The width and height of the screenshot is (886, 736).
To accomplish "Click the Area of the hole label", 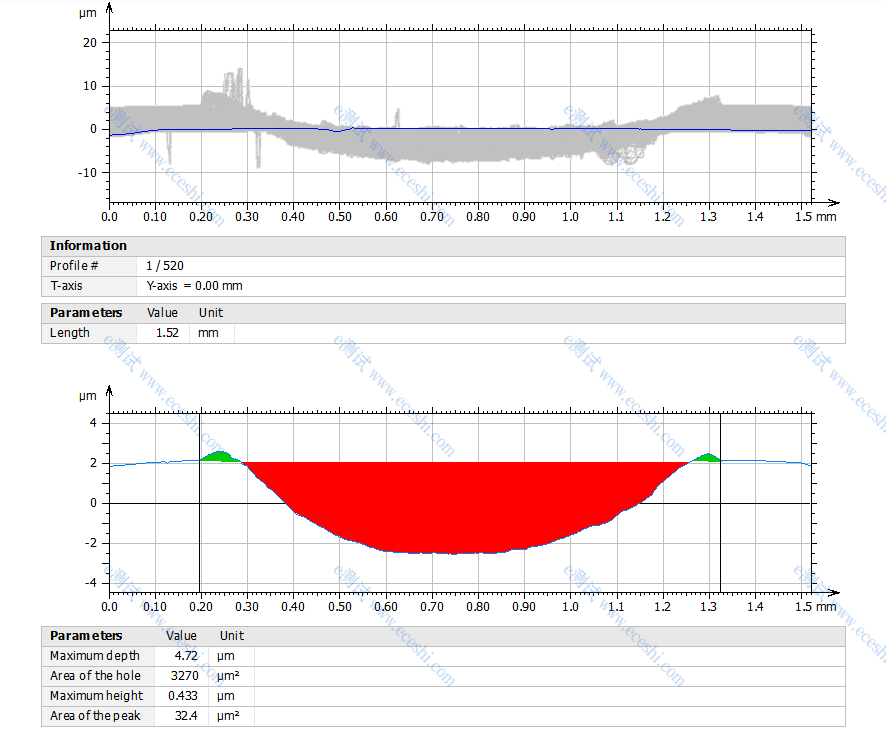I will coord(95,676).
